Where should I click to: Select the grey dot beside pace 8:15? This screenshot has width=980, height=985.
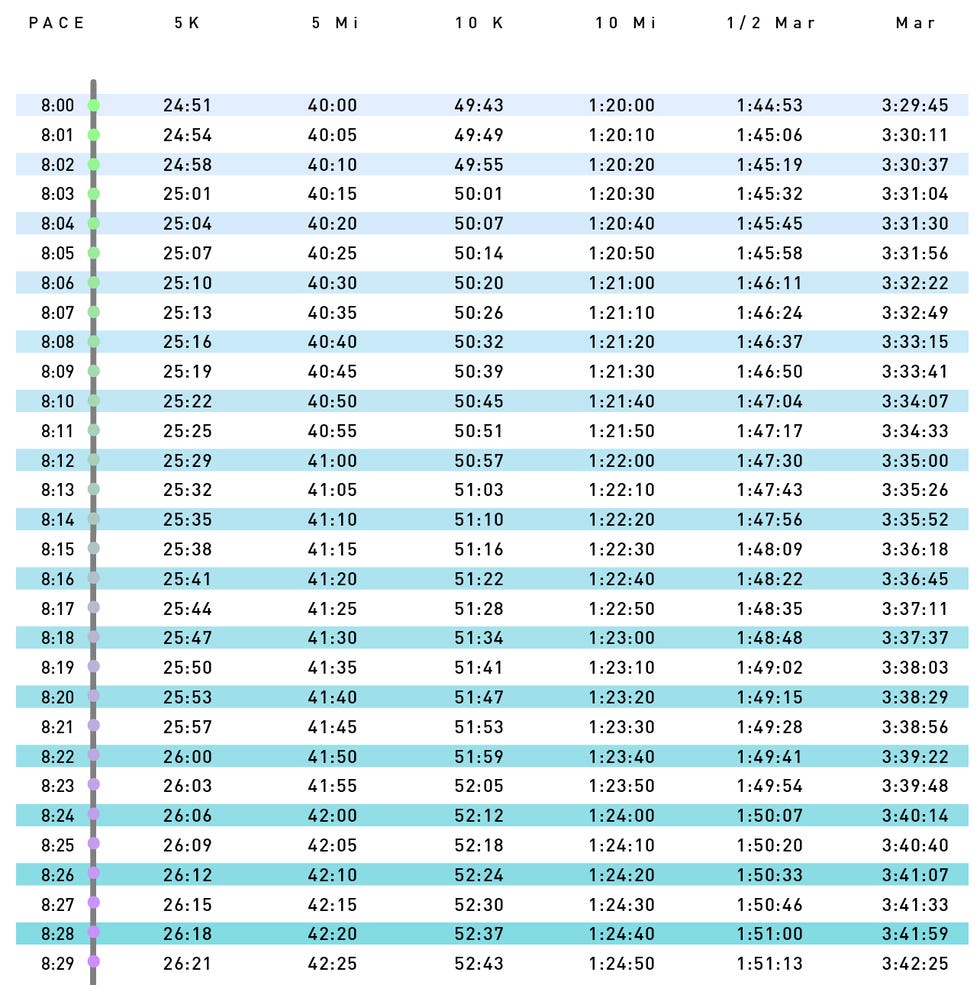(94, 548)
